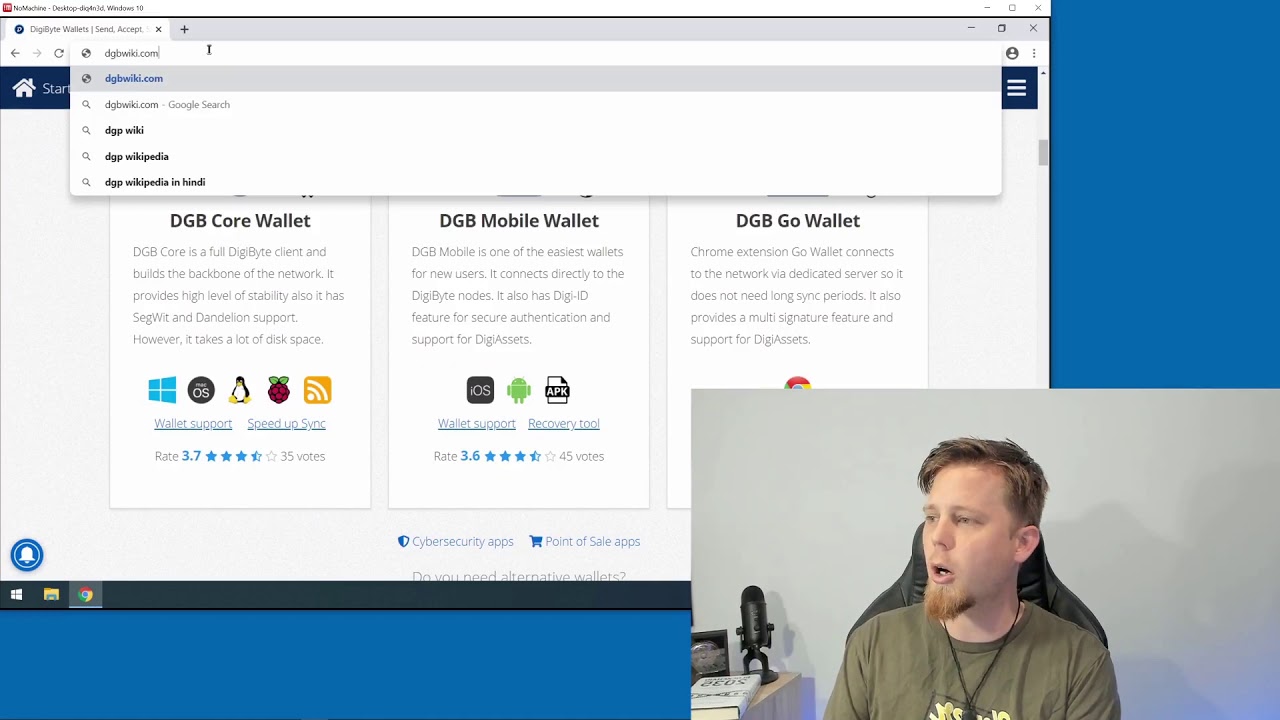
Task: Open Wallet support link under DGB Mobile Wallet
Action: coord(476,424)
